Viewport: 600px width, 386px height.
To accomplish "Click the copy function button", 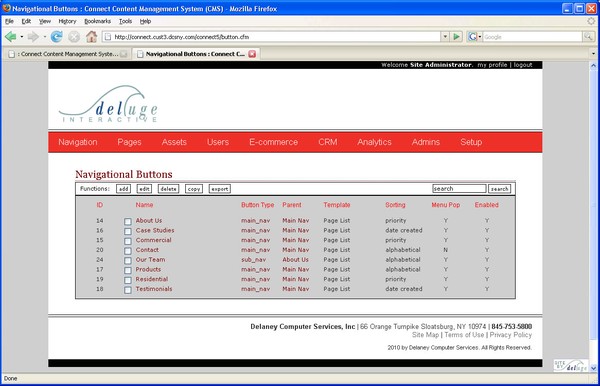I will (x=194, y=189).
